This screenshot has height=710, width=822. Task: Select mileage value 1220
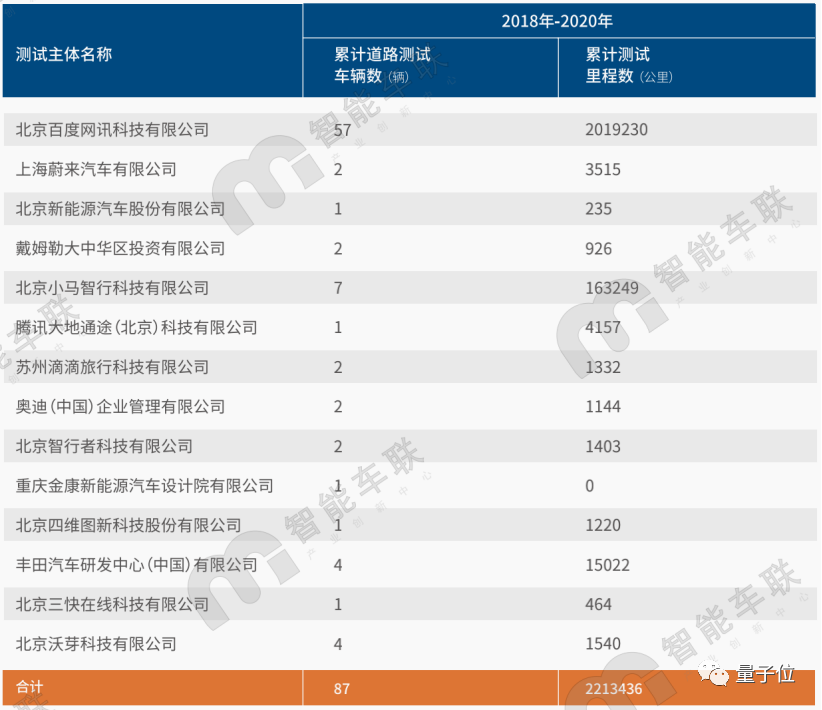coord(603,525)
